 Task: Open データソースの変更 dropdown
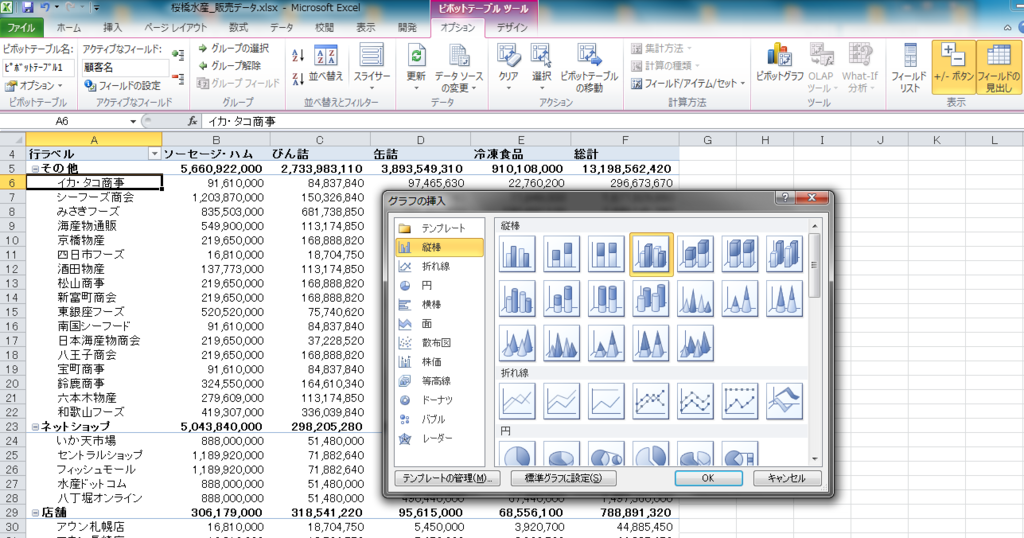(459, 69)
